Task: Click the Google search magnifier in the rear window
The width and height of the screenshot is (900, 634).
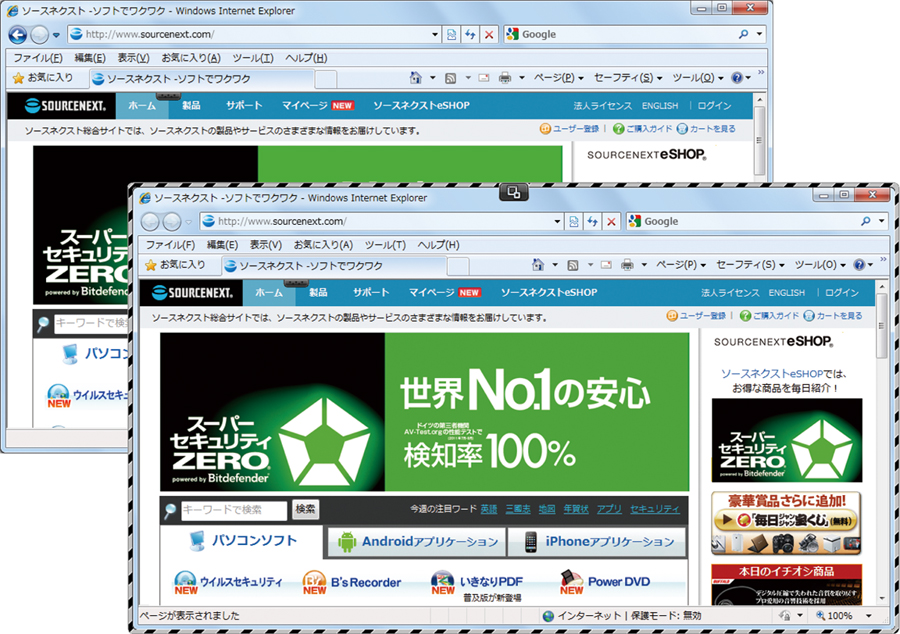Action: click(x=743, y=34)
